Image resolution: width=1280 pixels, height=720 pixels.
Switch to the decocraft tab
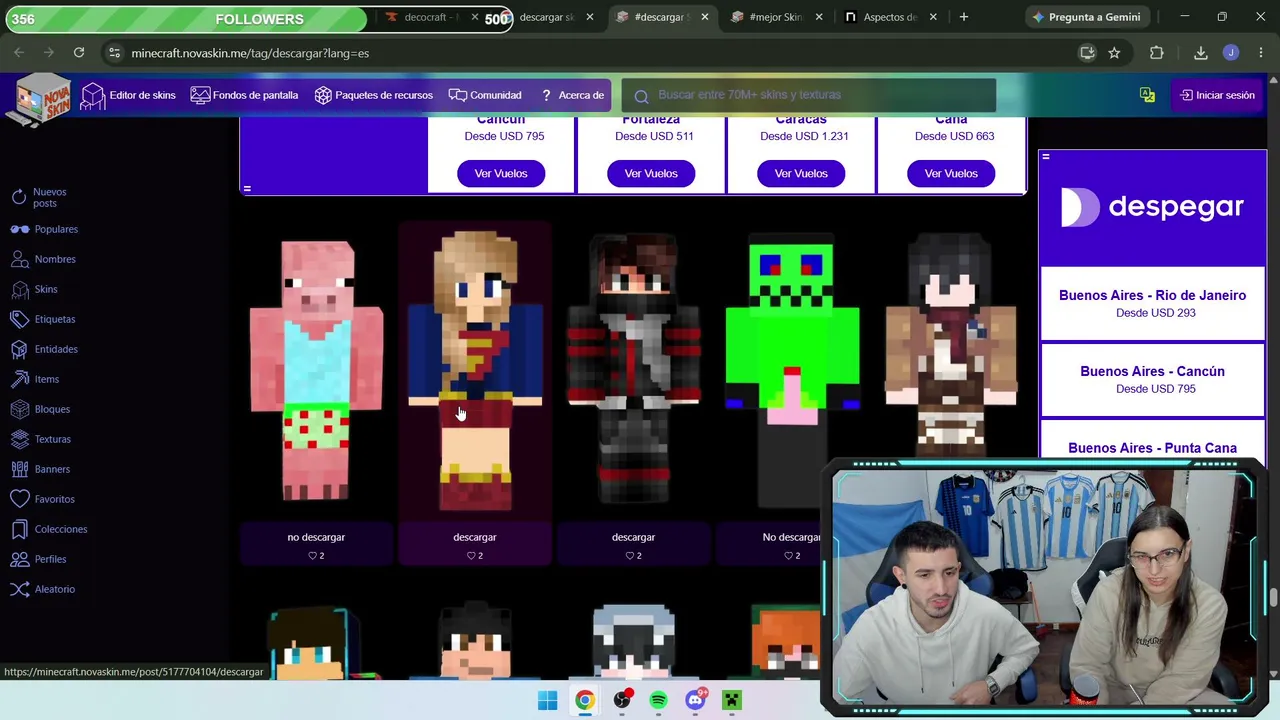[x=430, y=17]
